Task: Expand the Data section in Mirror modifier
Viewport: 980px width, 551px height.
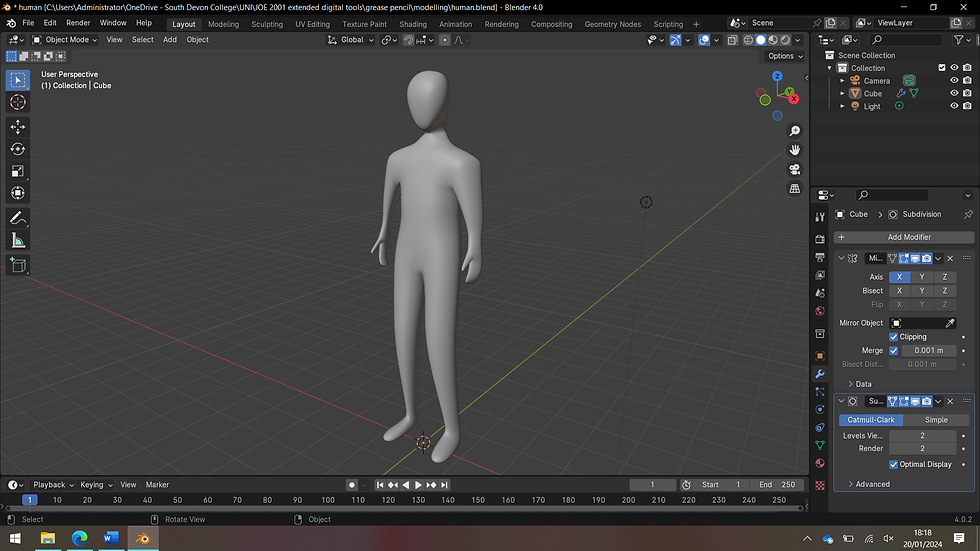Action: pyautogui.click(x=859, y=384)
